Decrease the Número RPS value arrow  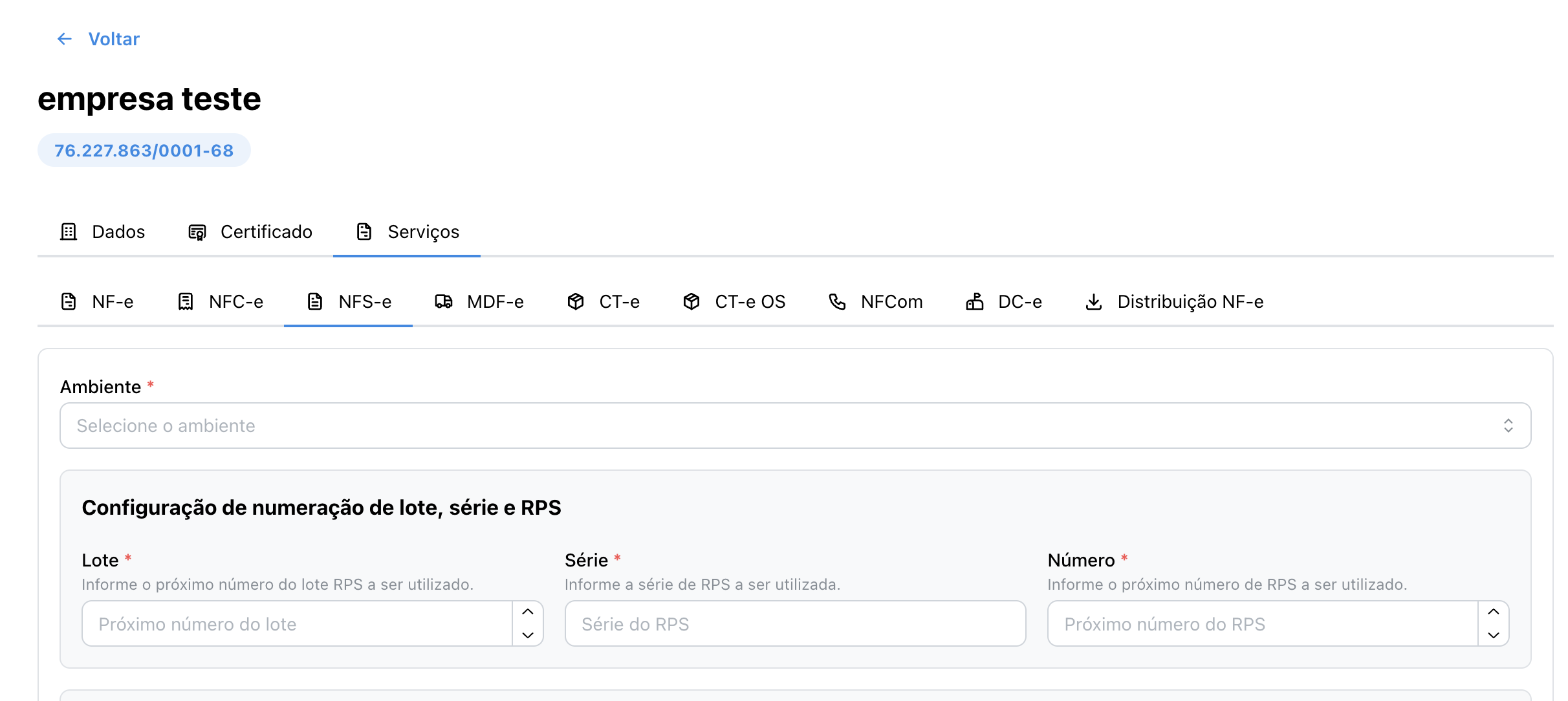pyautogui.click(x=1493, y=635)
